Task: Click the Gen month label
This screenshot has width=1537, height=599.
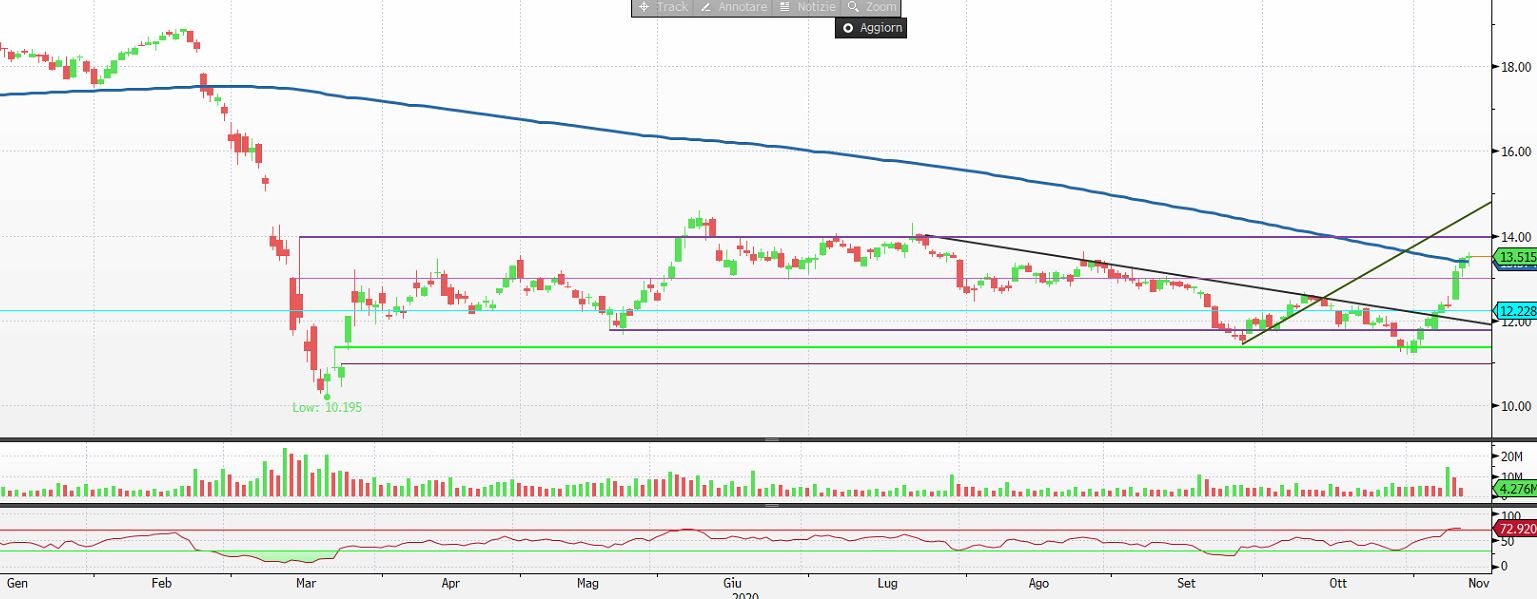Action: tap(16, 582)
